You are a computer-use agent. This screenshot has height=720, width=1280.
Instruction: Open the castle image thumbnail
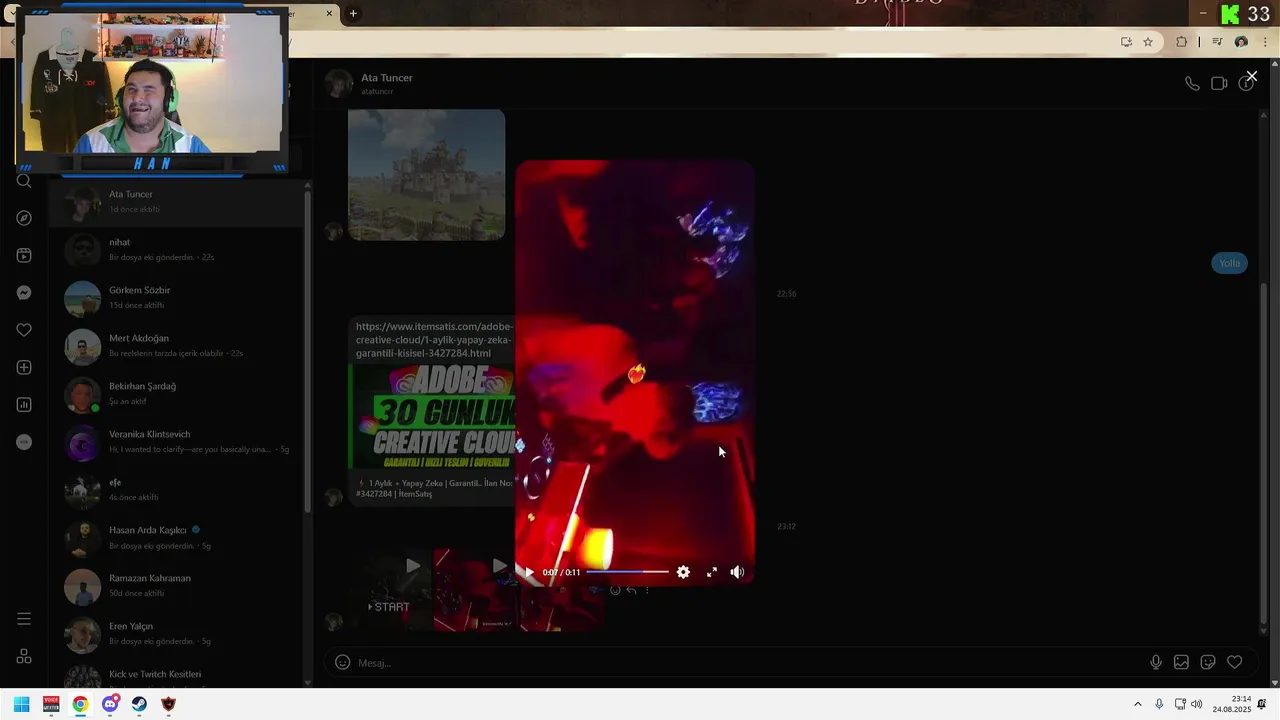point(426,175)
